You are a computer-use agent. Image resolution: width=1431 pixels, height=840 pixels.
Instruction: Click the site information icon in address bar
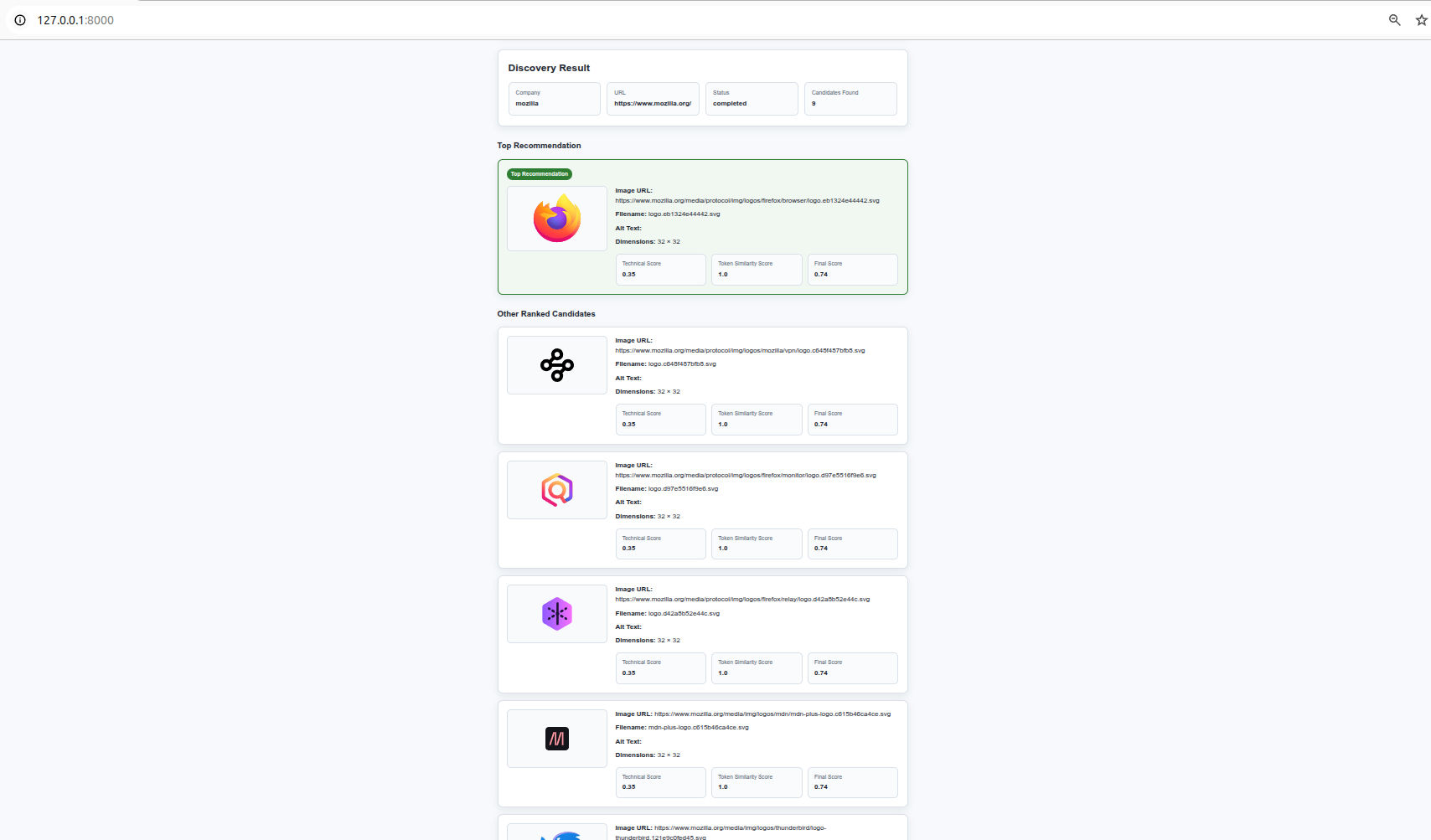20,20
